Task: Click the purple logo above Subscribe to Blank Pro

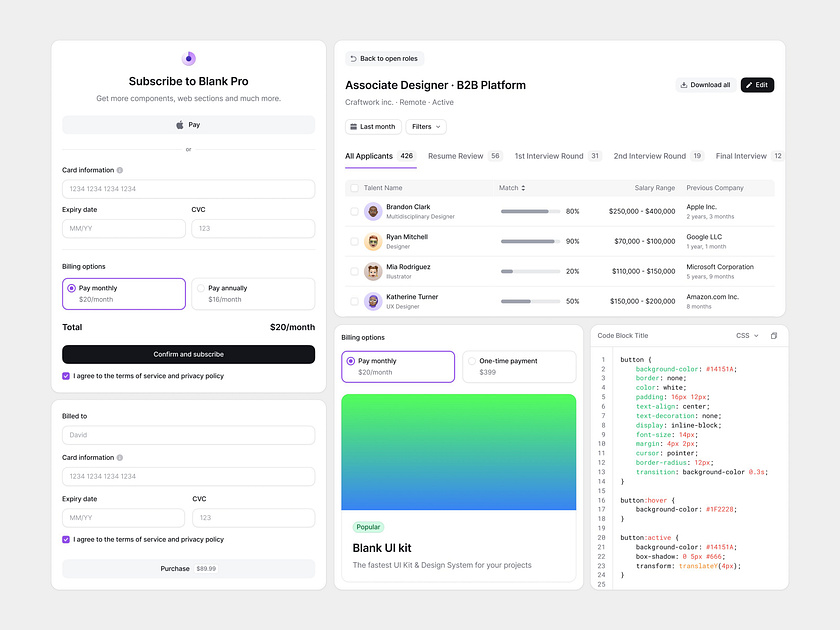Action: [x=188, y=60]
